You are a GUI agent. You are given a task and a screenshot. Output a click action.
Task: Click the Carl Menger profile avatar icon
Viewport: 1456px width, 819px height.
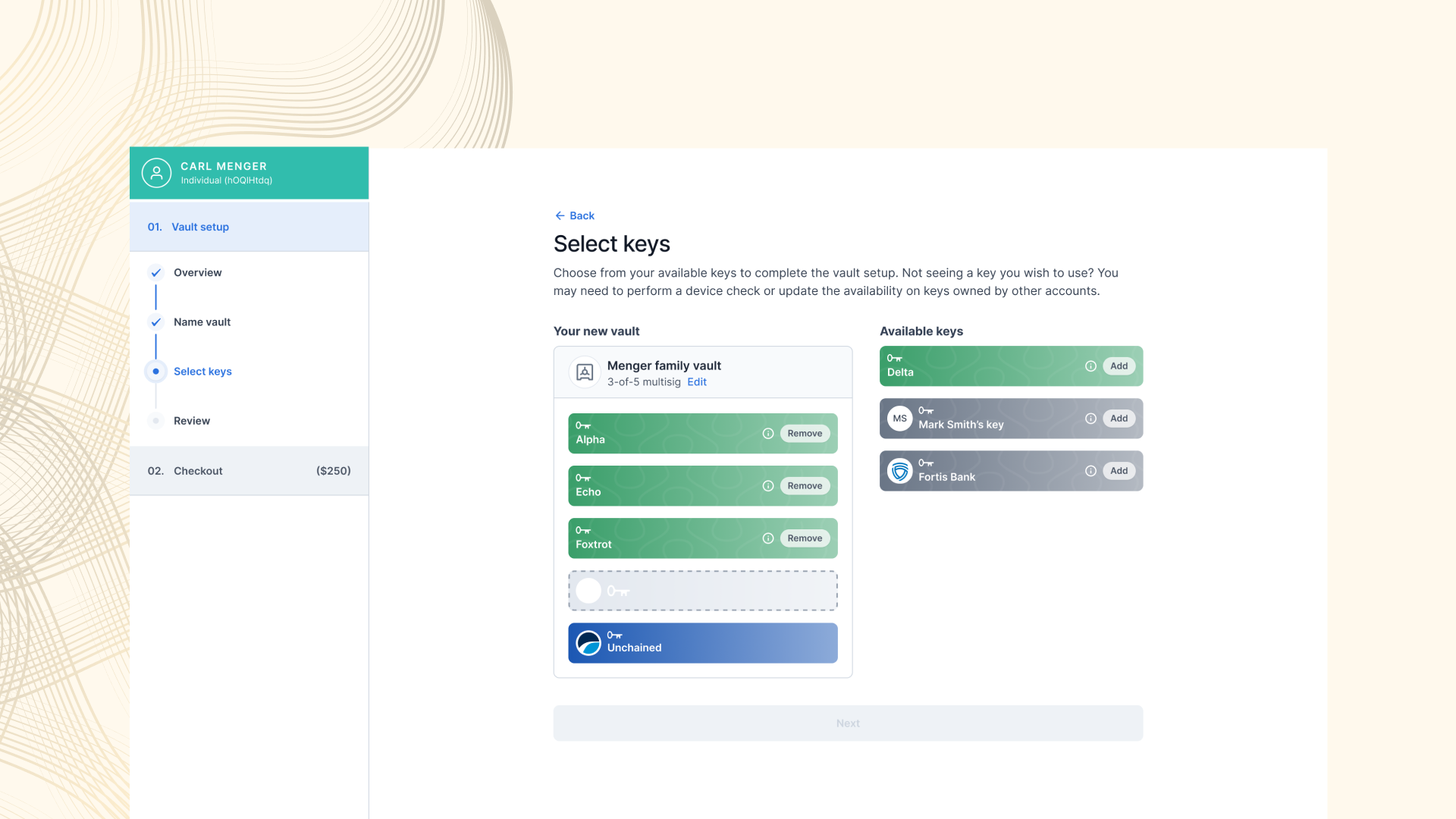(156, 173)
